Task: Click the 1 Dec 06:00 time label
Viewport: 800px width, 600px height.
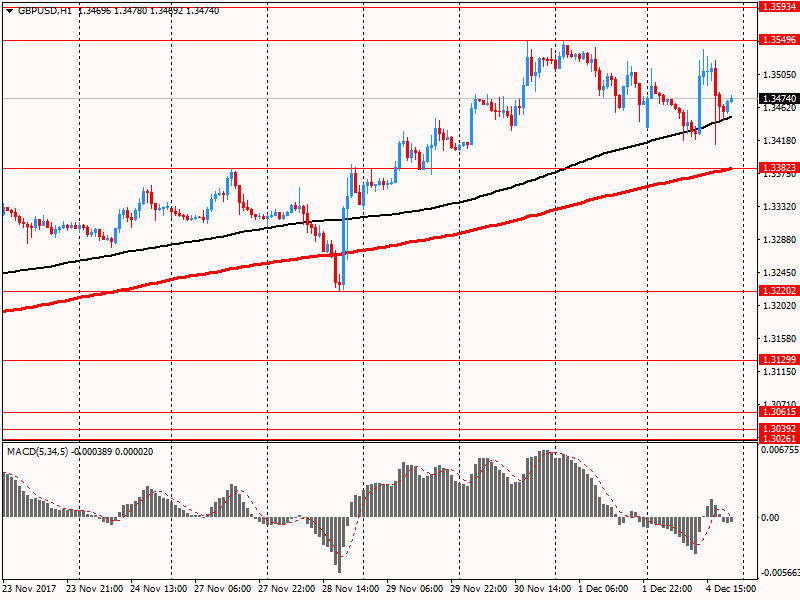Action: (604, 589)
